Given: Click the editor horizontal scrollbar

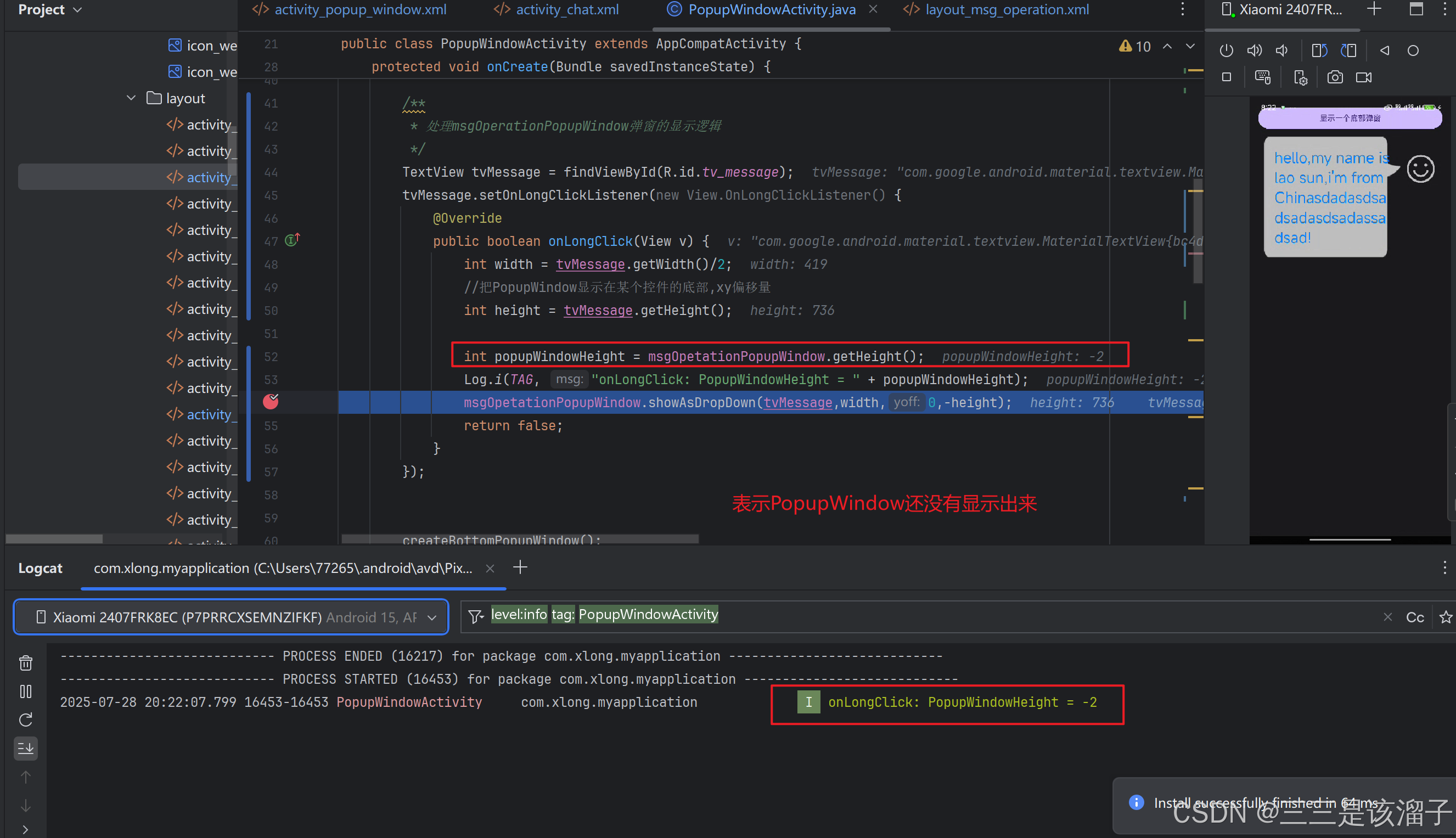Looking at the screenshot, I should 520,539.
